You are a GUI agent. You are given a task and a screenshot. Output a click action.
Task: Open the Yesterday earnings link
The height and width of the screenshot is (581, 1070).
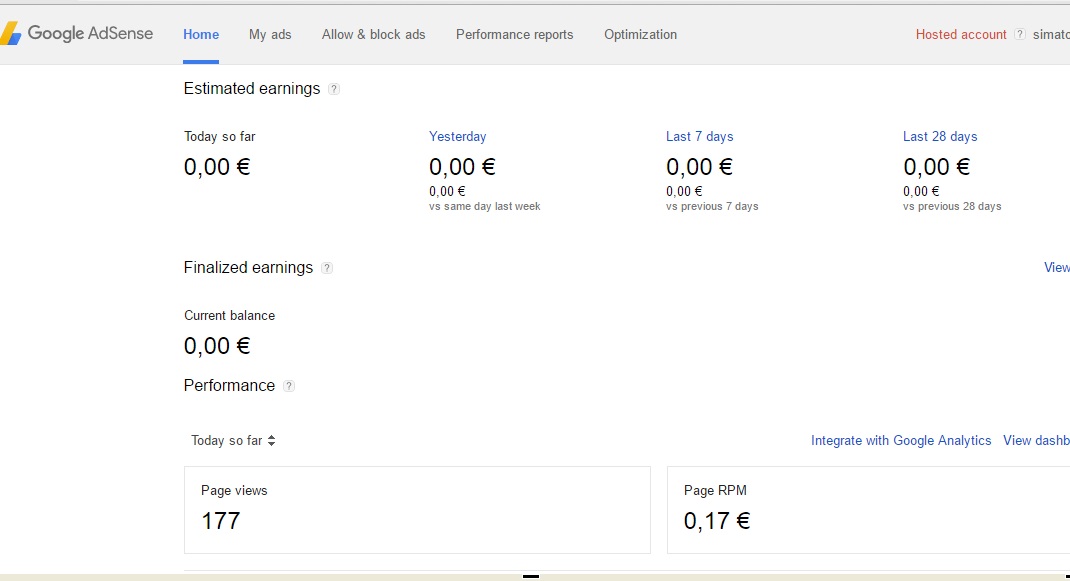pos(457,137)
